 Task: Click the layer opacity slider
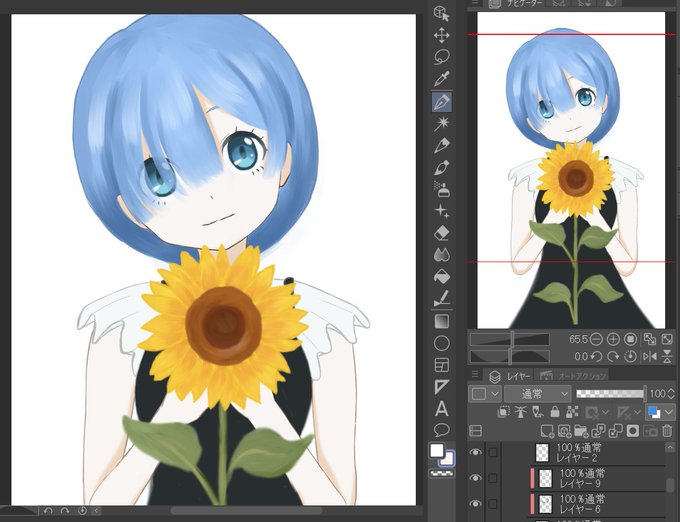coord(611,394)
